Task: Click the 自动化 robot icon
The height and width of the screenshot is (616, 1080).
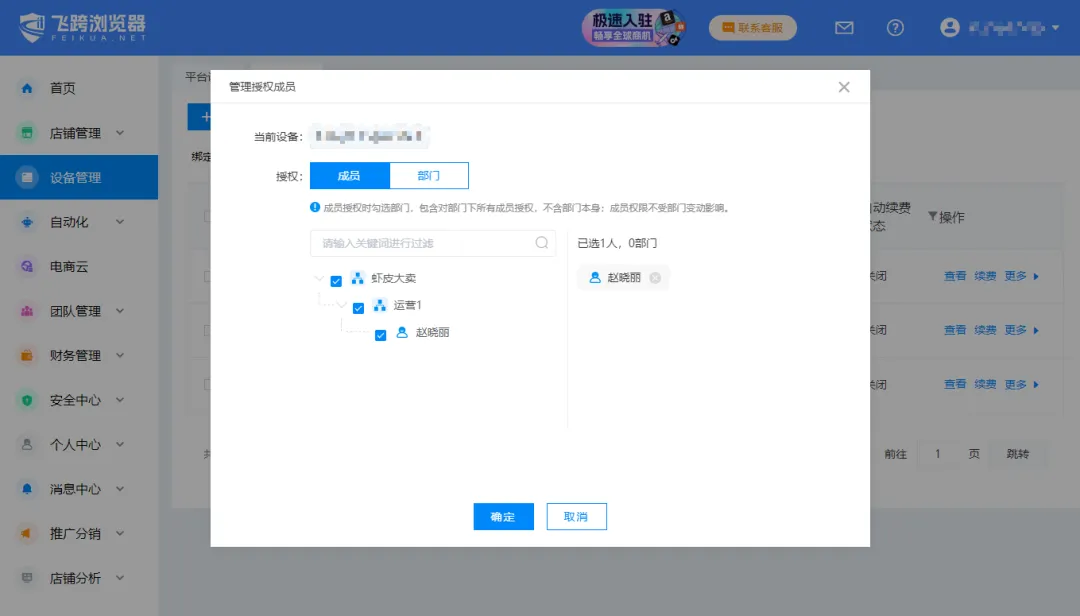Action: [27, 222]
